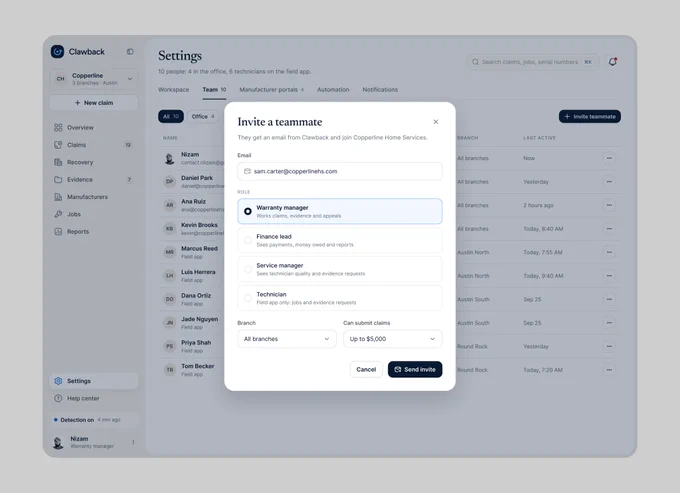Switch to the Manufacturer portals tab
The height and width of the screenshot is (493, 680).
[271, 89]
